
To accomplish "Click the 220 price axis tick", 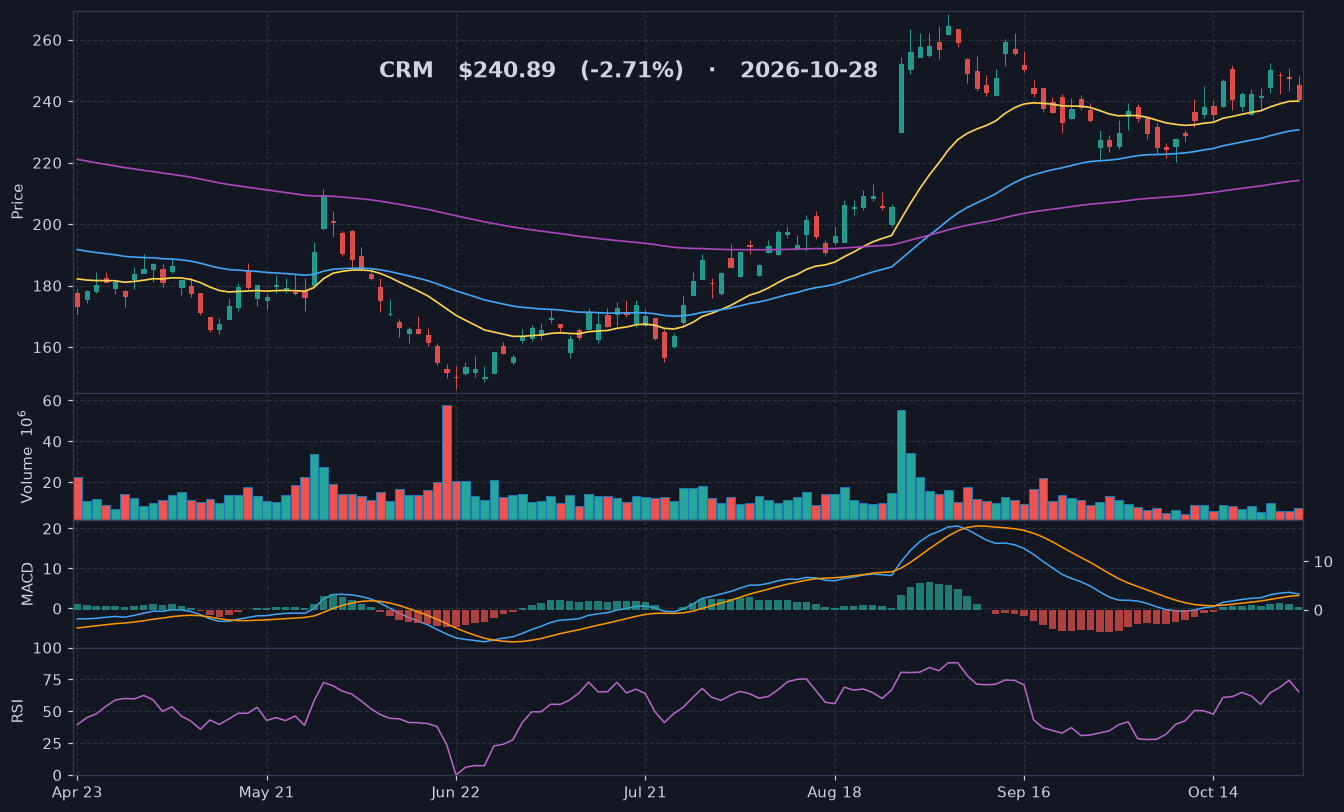I will click(48, 164).
